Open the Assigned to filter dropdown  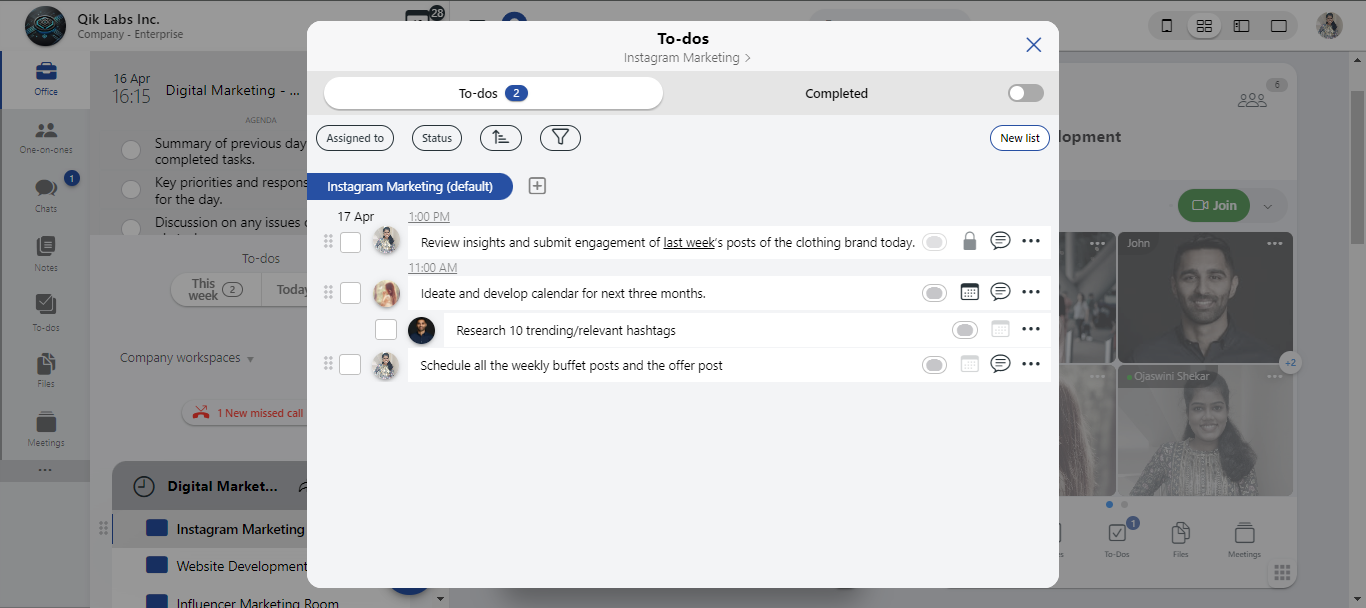(x=355, y=138)
